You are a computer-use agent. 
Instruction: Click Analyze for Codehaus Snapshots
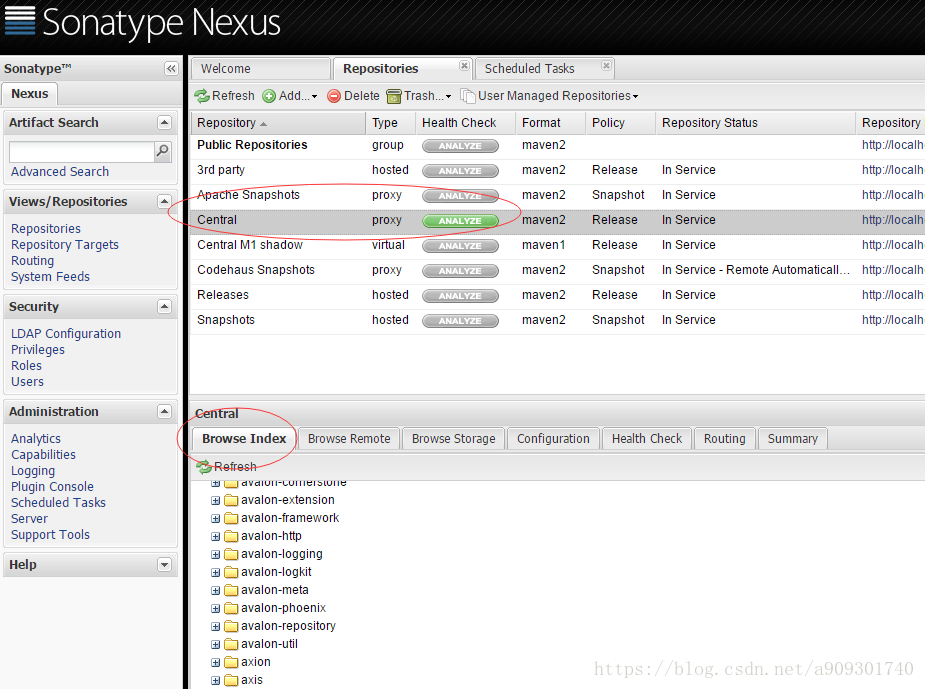point(460,271)
